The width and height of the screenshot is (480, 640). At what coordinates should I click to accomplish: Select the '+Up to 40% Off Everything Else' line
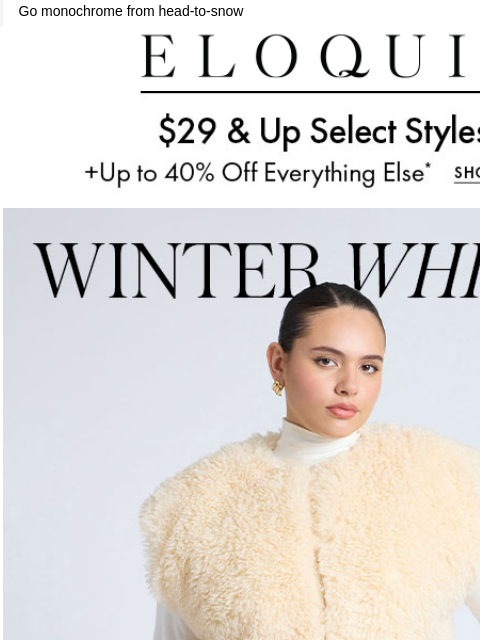[x=258, y=173]
